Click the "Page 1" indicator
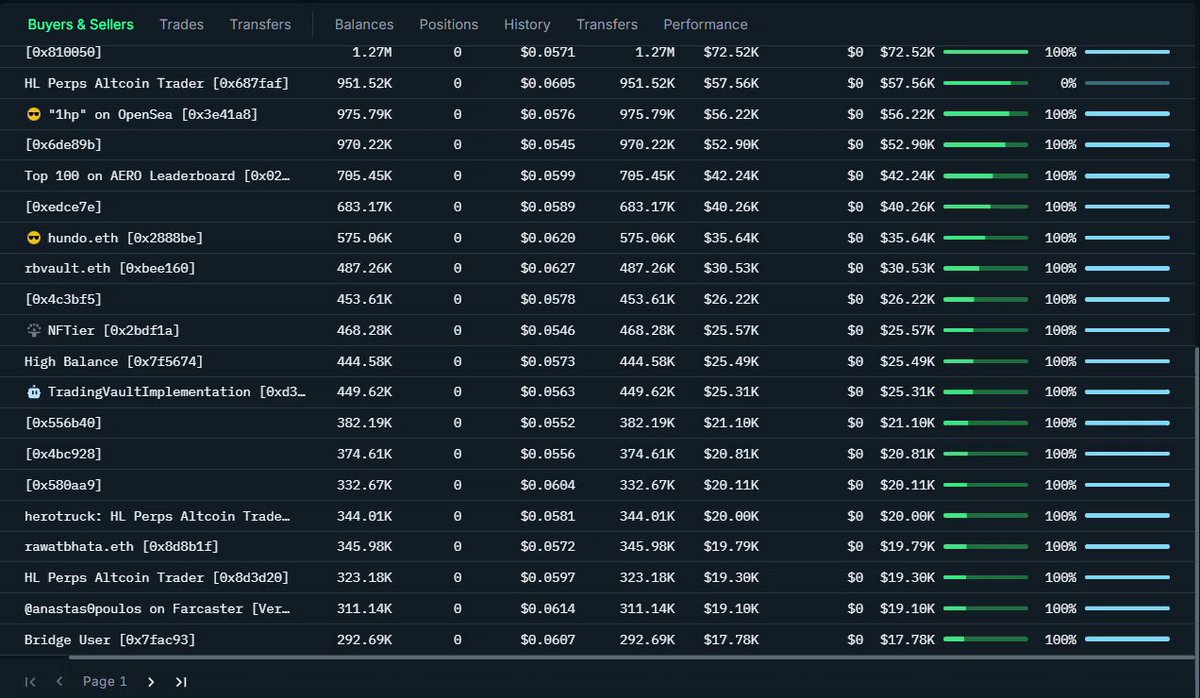Screen dimensions: 1200x698 105,682
